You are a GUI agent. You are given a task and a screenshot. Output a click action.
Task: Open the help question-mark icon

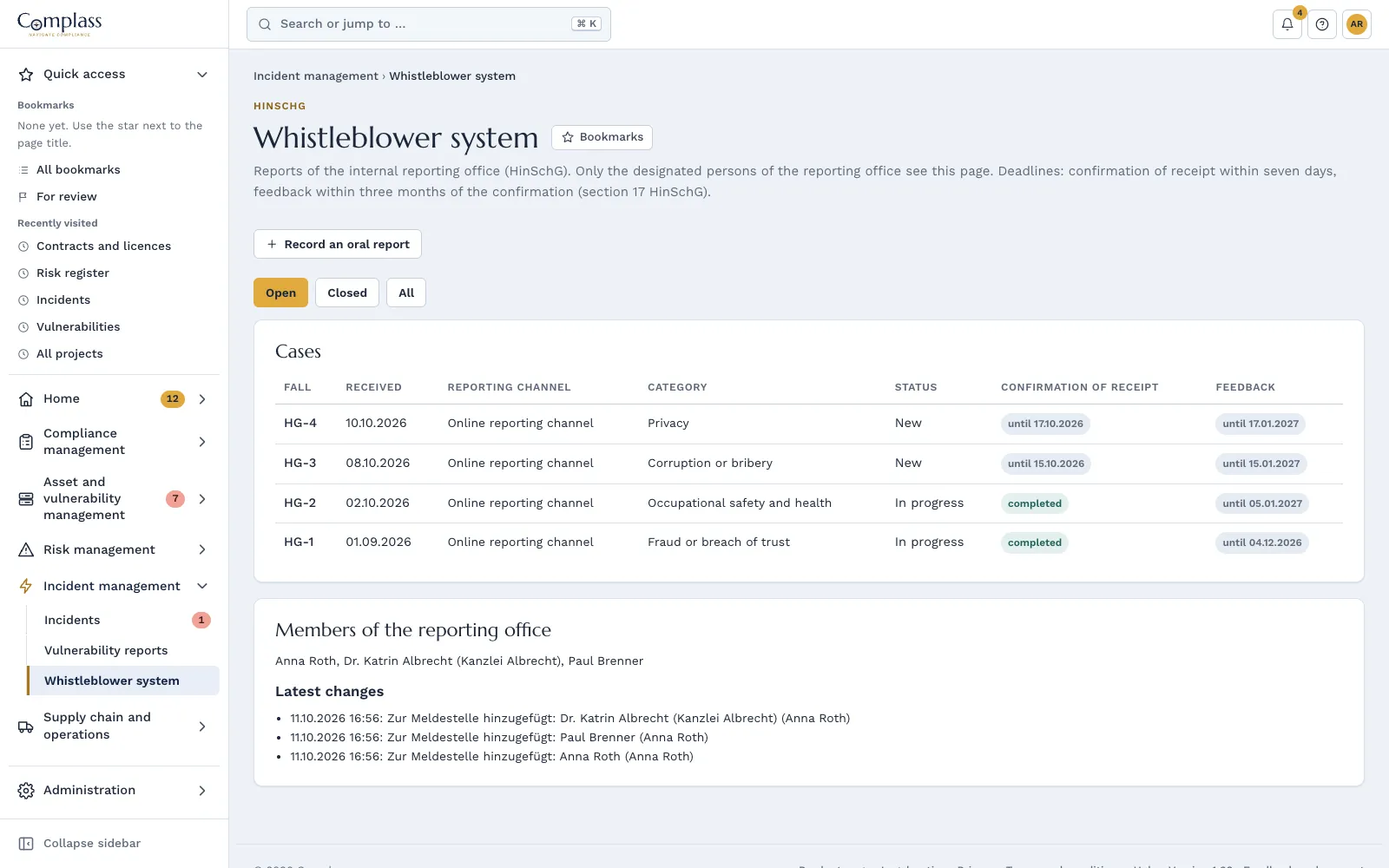(1322, 24)
